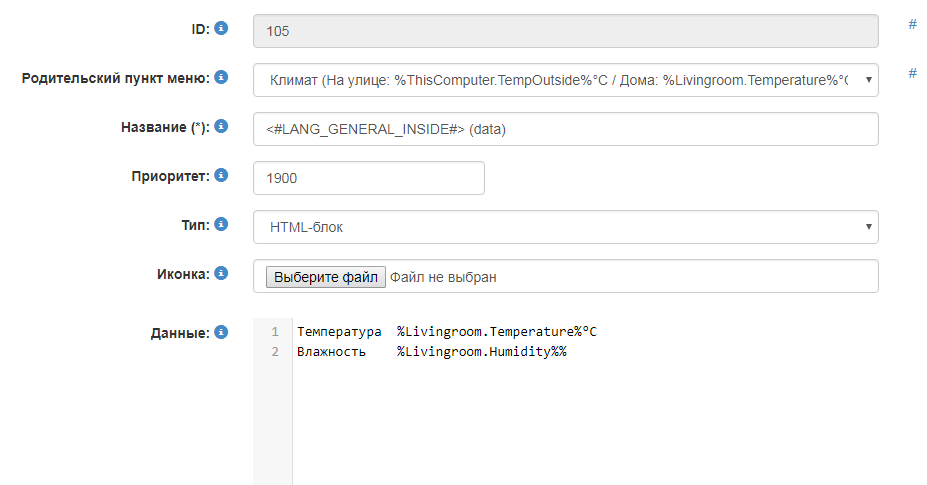Expand the Родительский пункт меню dropdown
Screen dimensions: 927x485
click(x=566, y=79)
